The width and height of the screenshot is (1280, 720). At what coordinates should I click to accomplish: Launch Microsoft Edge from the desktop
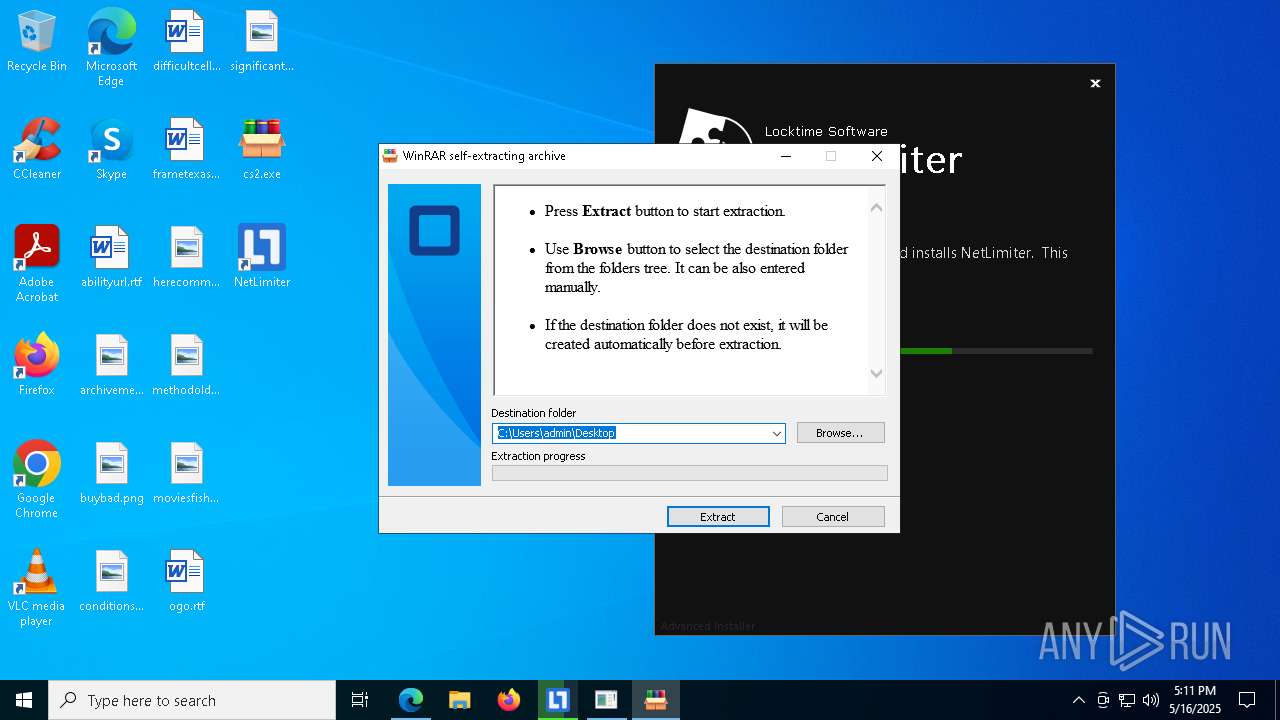tap(111, 48)
